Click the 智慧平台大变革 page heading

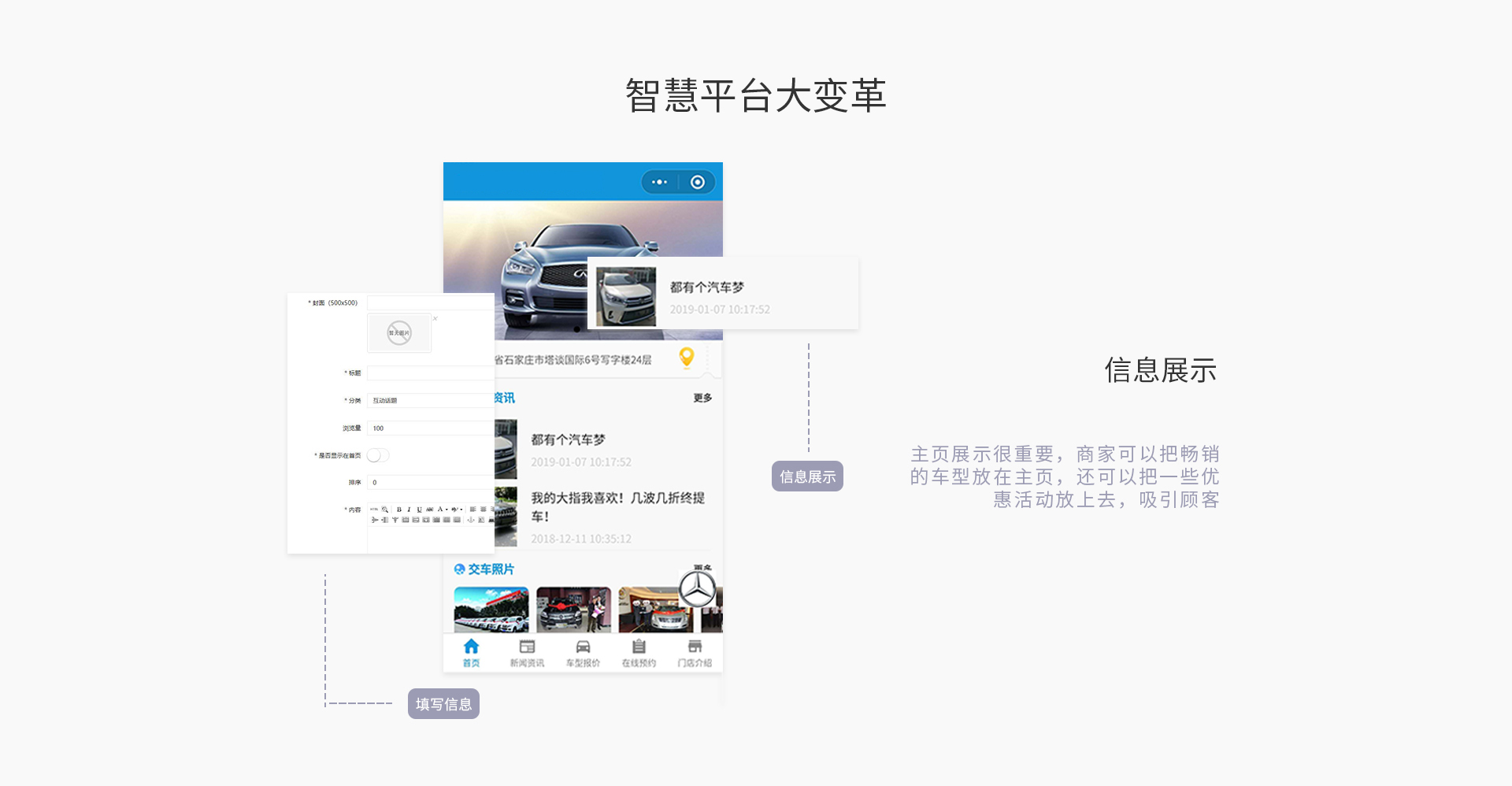756,95
